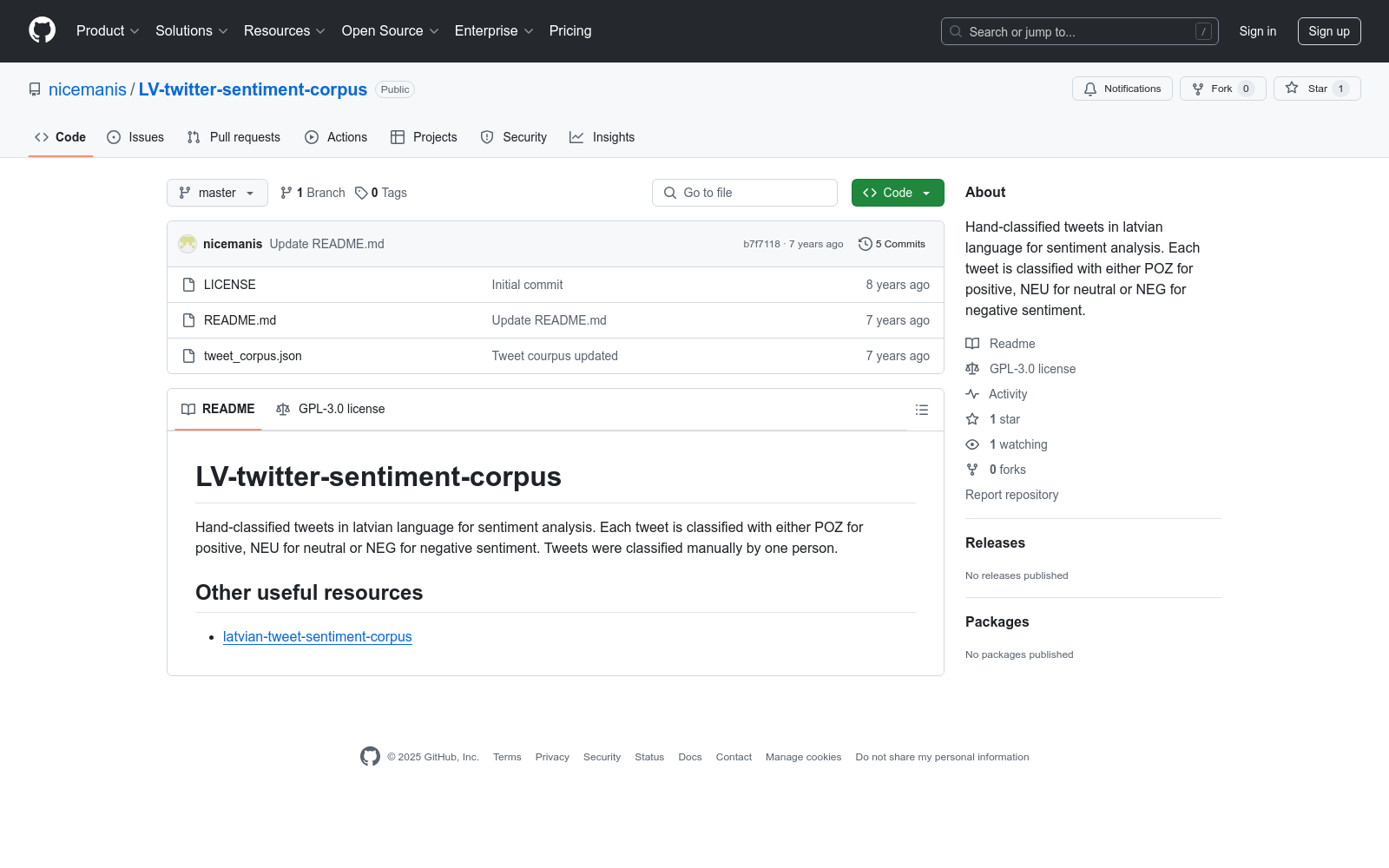1389x868 pixels.
Task: Expand the Product menu
Action: pyautogui.click(x=108, y=31)
